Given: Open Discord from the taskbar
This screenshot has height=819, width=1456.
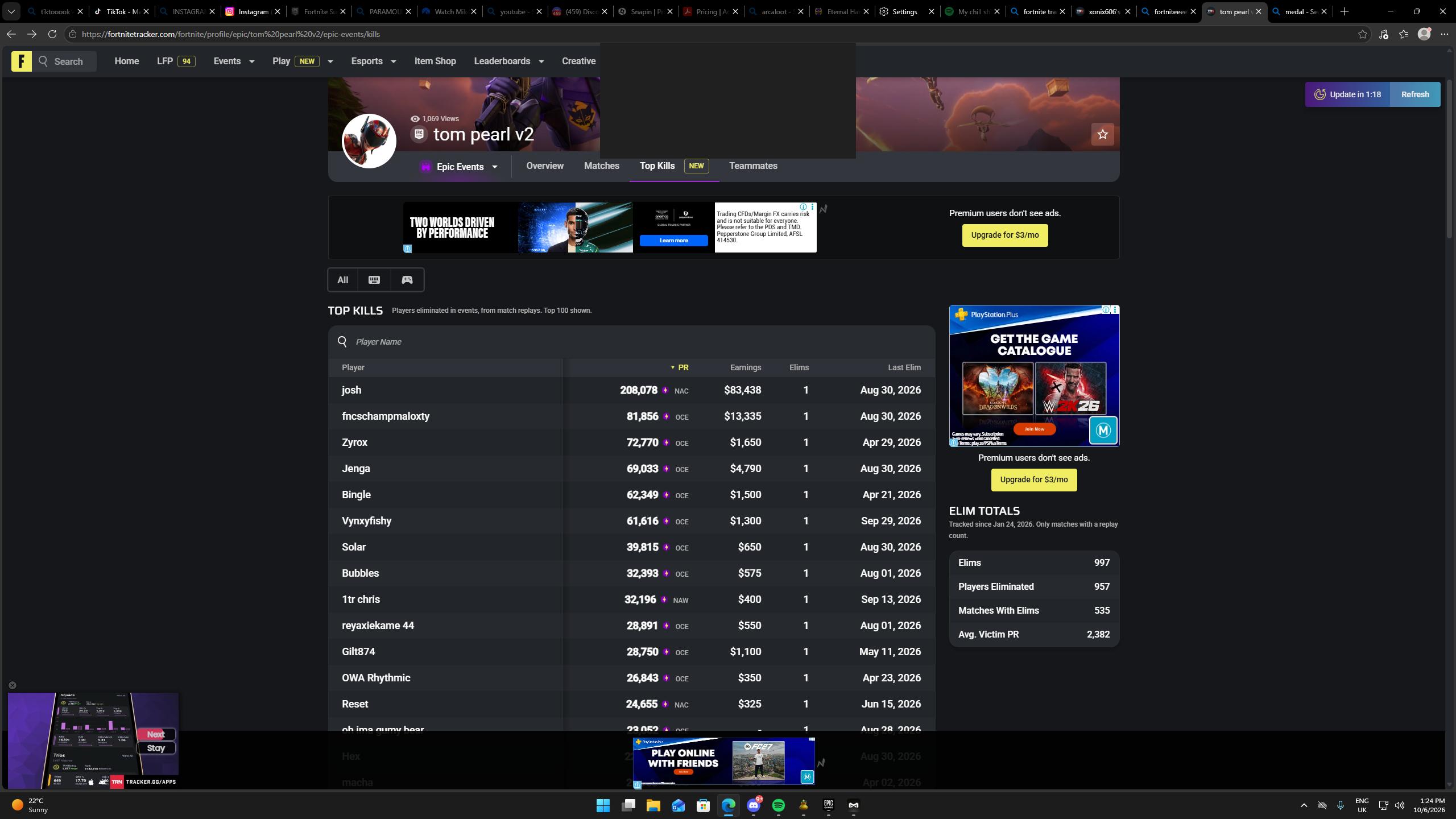Looking at the screenshot, I should click(754, 805).
